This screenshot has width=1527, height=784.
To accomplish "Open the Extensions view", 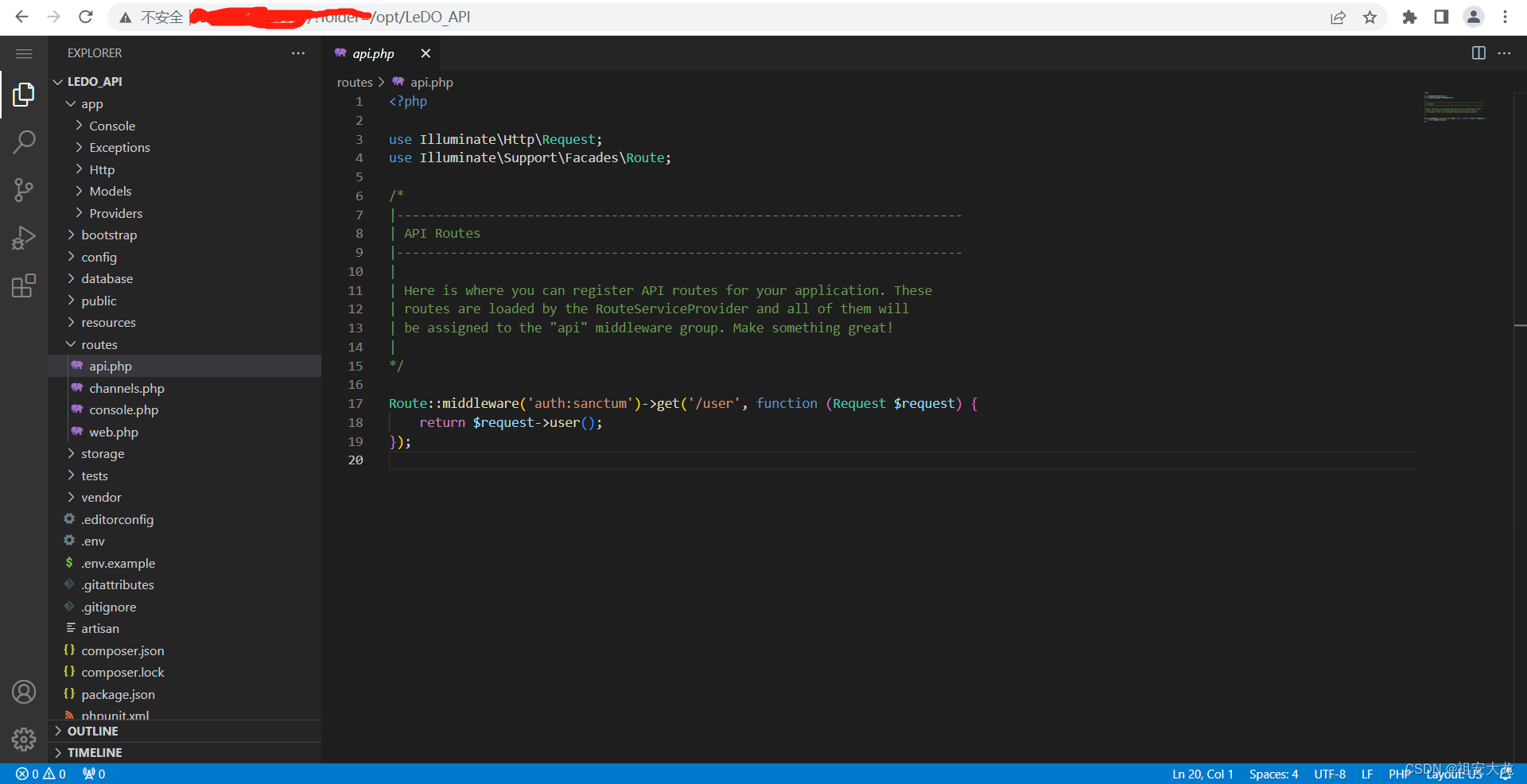I will pos(24,285).
